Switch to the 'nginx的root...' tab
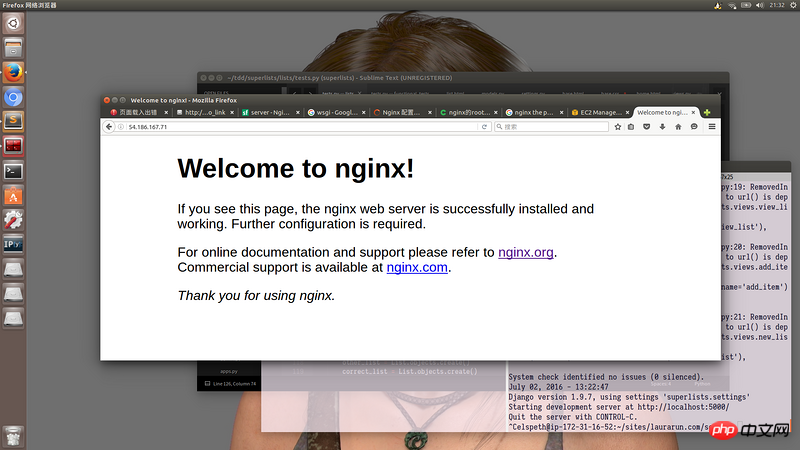This screenshot has width=800, height=450. tap(467, 112)
